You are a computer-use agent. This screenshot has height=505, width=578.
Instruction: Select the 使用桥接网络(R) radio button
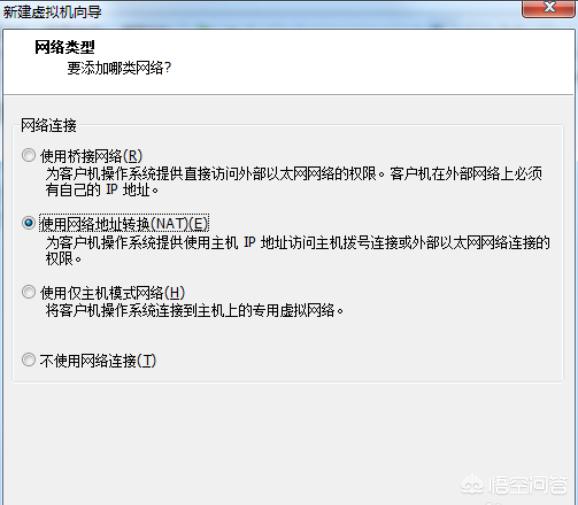[x=28, y=155]
